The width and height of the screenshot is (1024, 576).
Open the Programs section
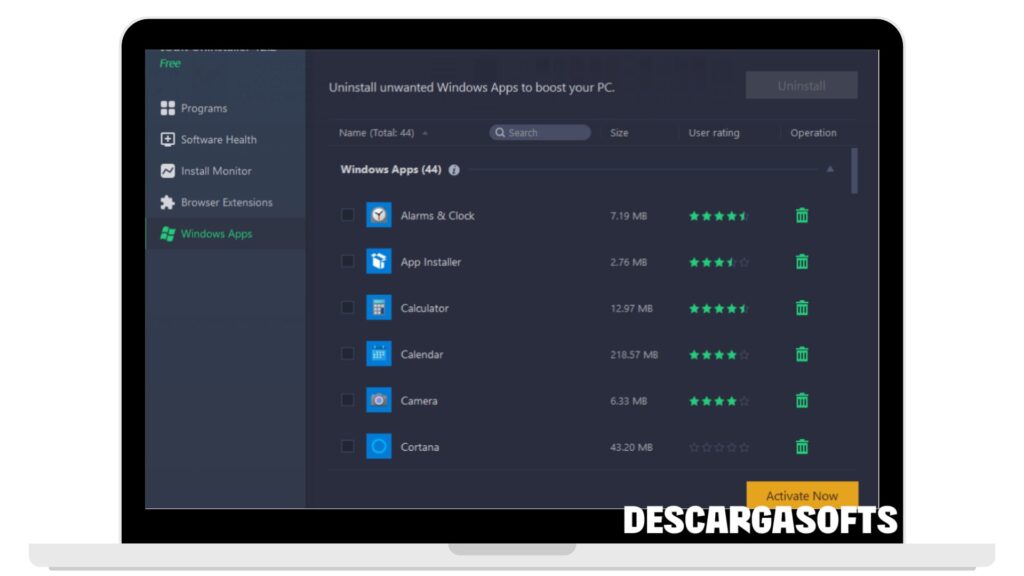(204, 108)
